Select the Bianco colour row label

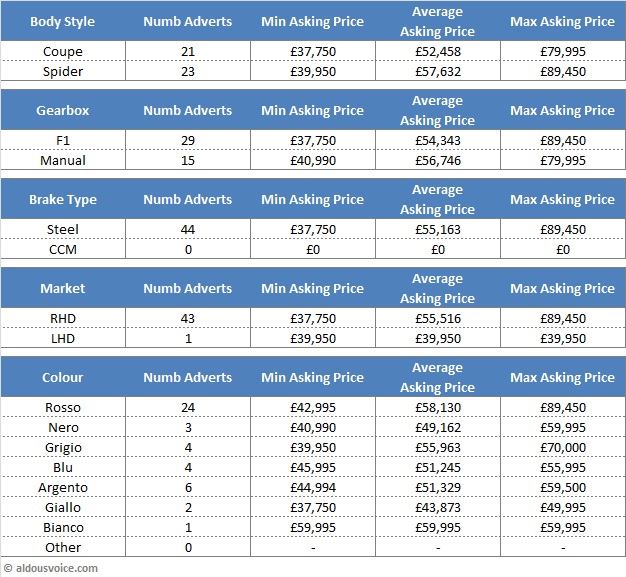[63, 527]
